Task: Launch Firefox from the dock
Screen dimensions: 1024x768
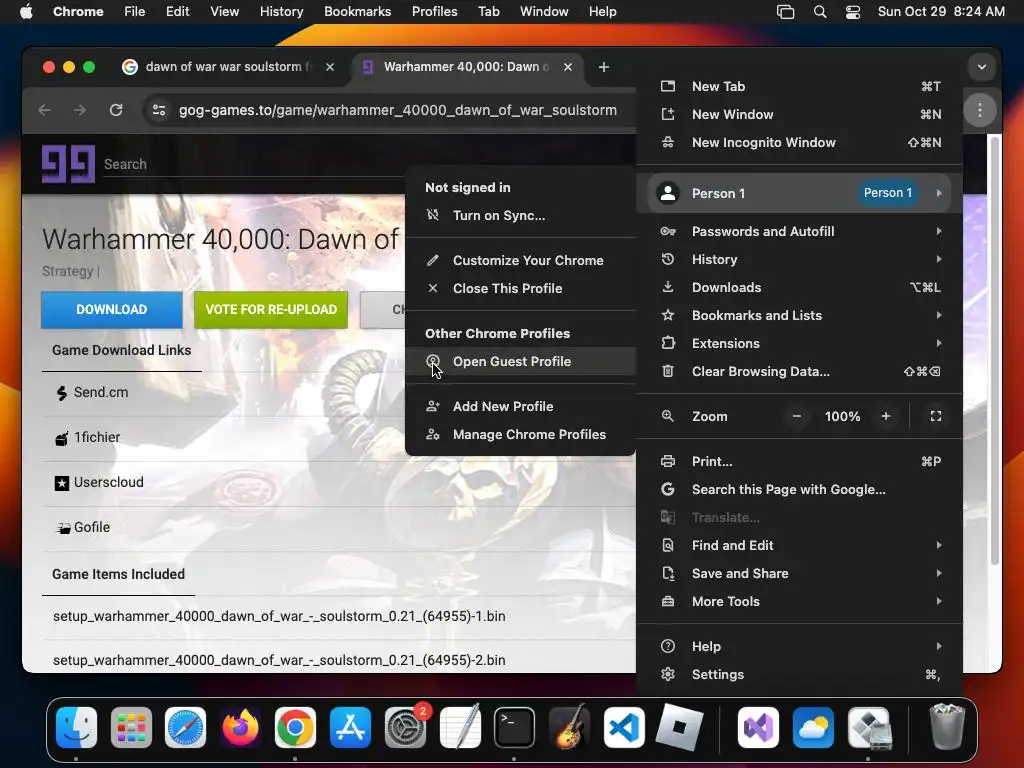Action: pyautogui.click(x=240, y=727)
